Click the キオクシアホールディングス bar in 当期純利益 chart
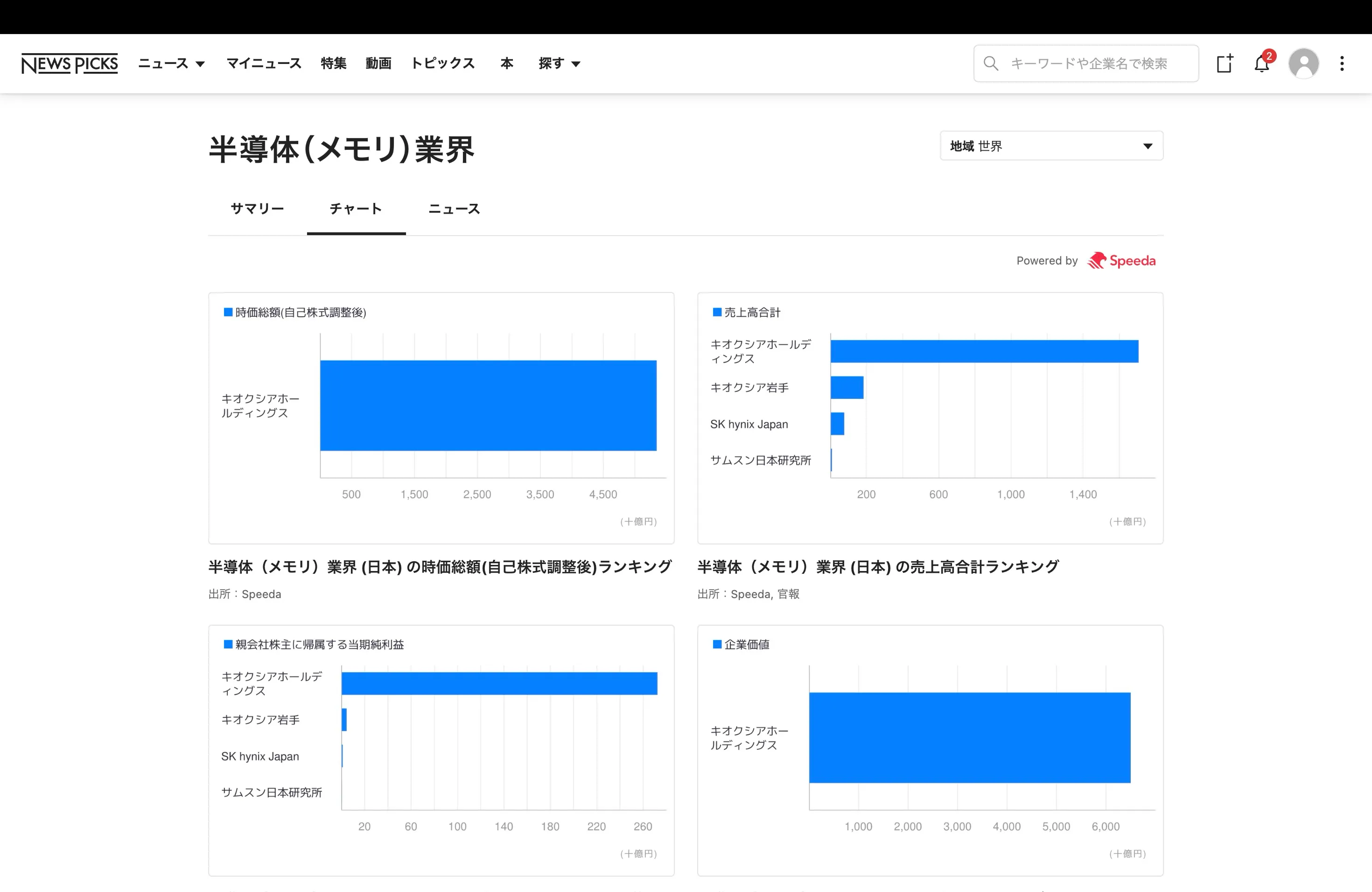Screen dimensions: 1372x892 499,683
